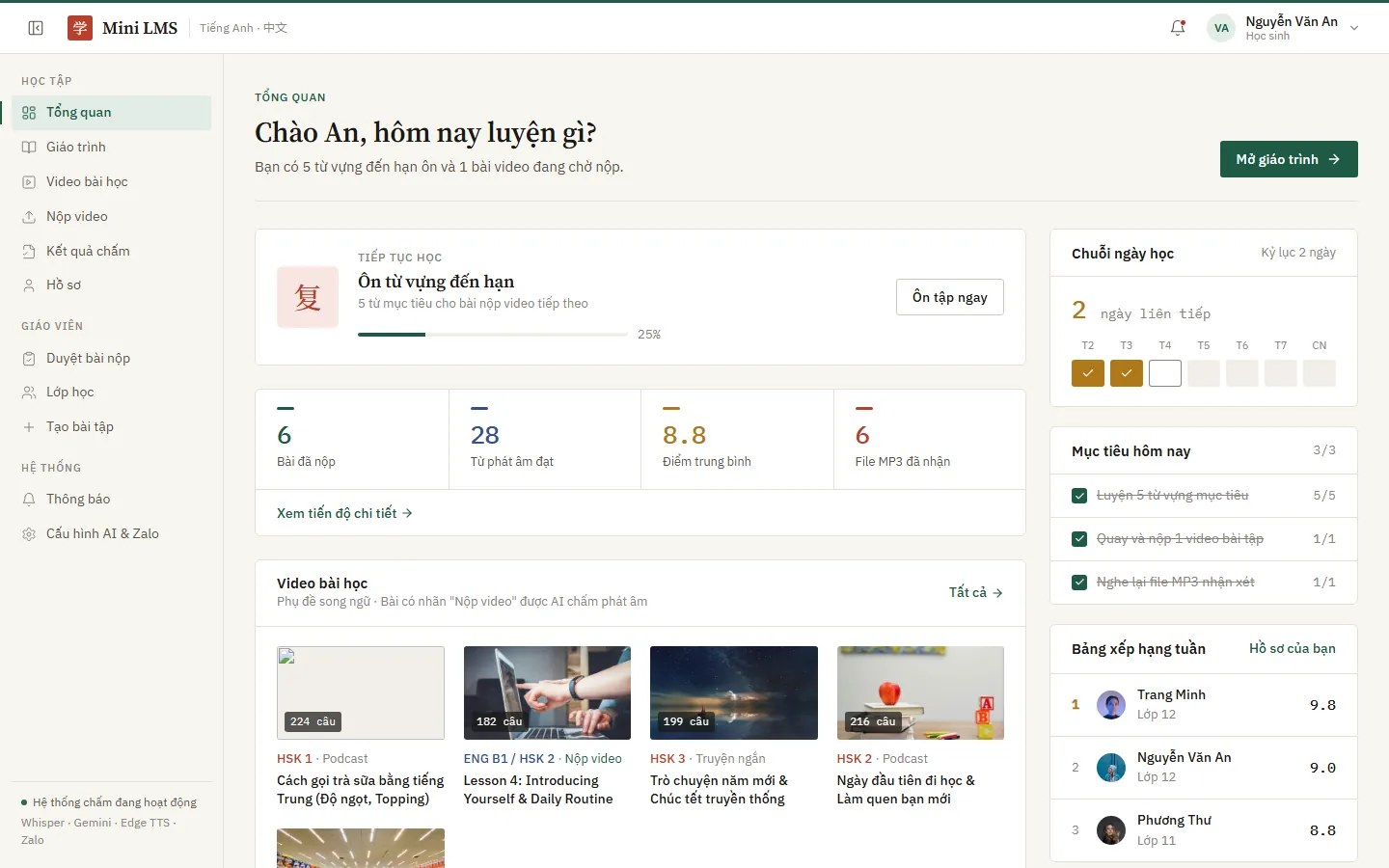Viewport: 1389px width, 868px height.
Task: Open the notifications bell icon
Action: point(1178,28)
